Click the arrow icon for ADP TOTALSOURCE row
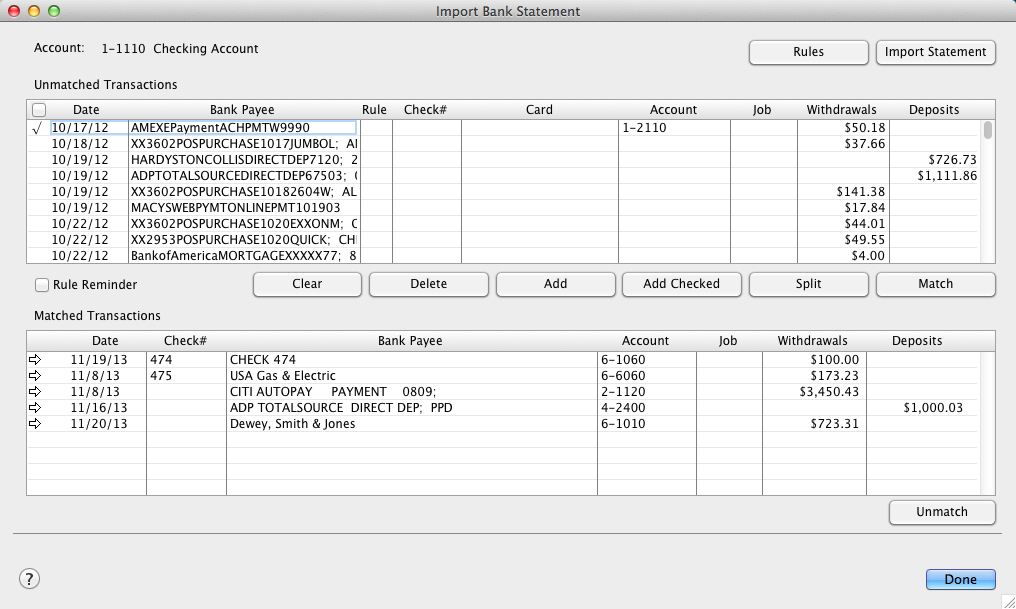 point(36,408)
